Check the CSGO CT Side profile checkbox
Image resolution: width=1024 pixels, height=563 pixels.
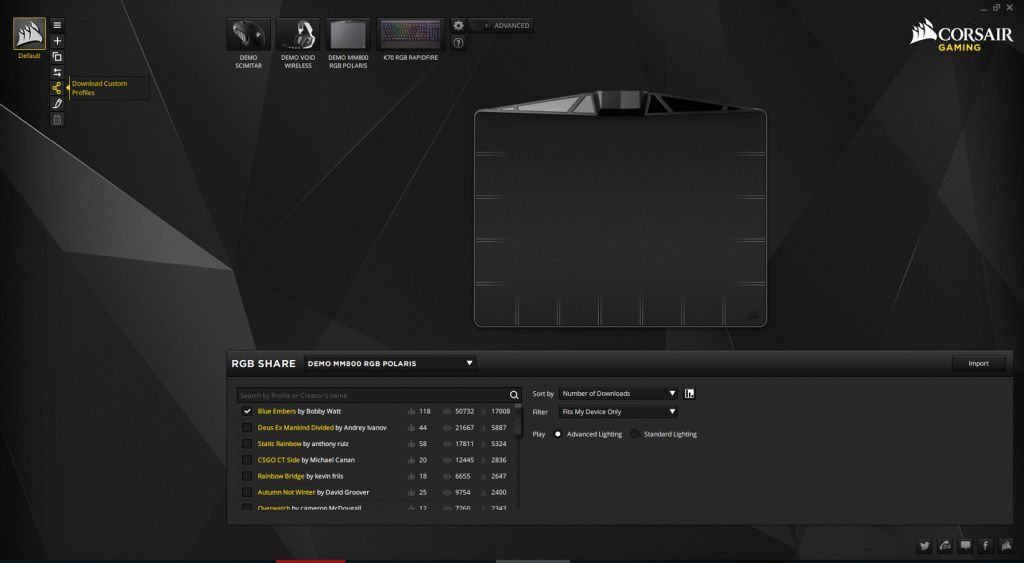click(x=247, y=460)
